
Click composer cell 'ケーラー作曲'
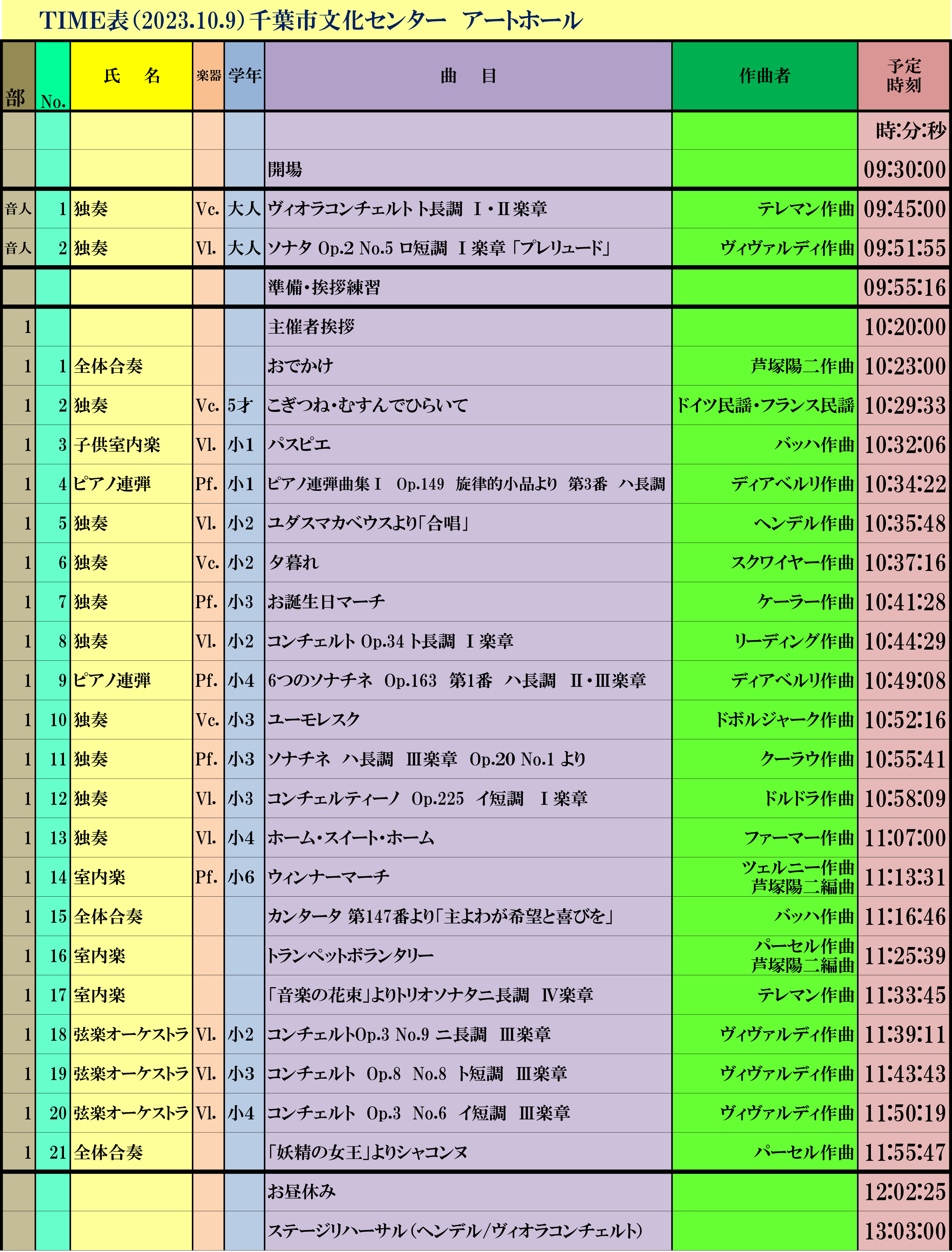[764, 602]
